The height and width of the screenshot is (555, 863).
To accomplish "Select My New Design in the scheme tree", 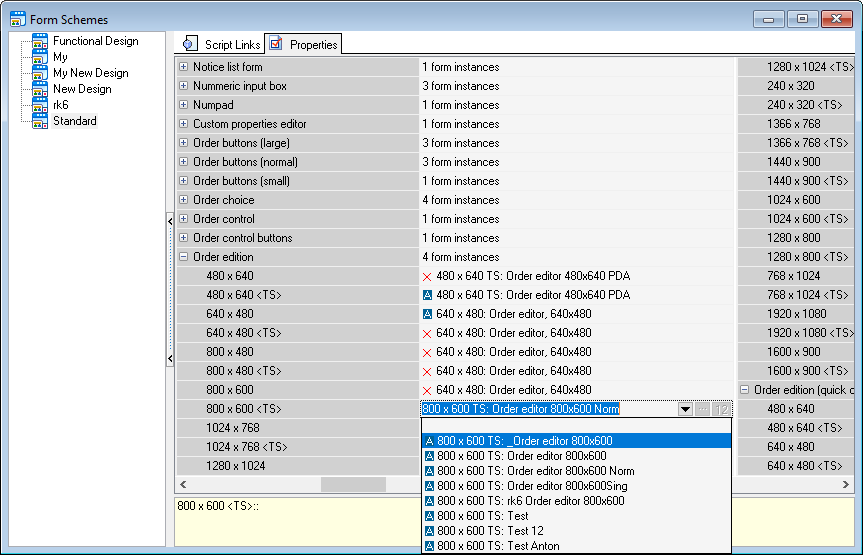I will click(91, 73).
